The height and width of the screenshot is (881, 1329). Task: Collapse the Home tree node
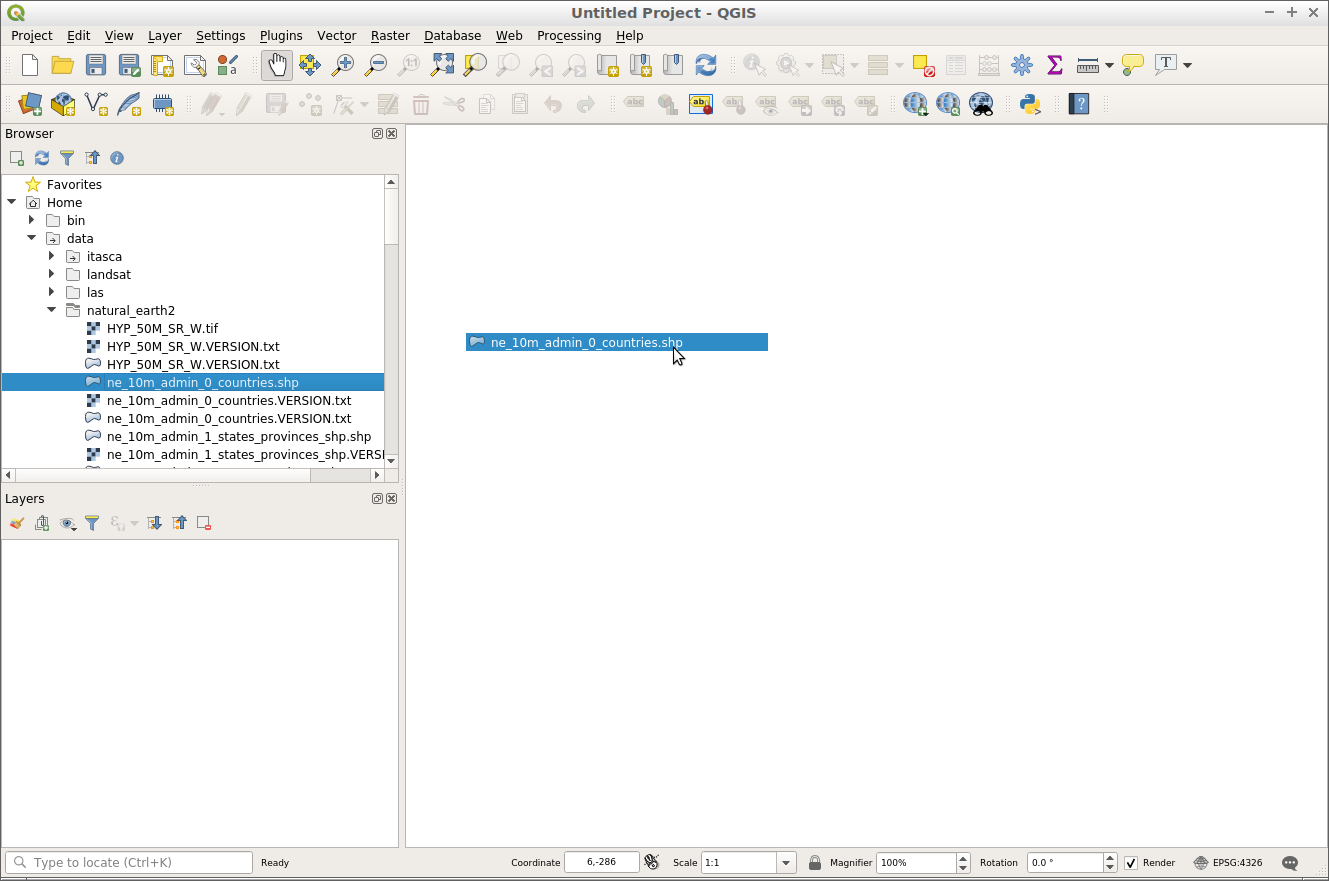click(12, 202)
